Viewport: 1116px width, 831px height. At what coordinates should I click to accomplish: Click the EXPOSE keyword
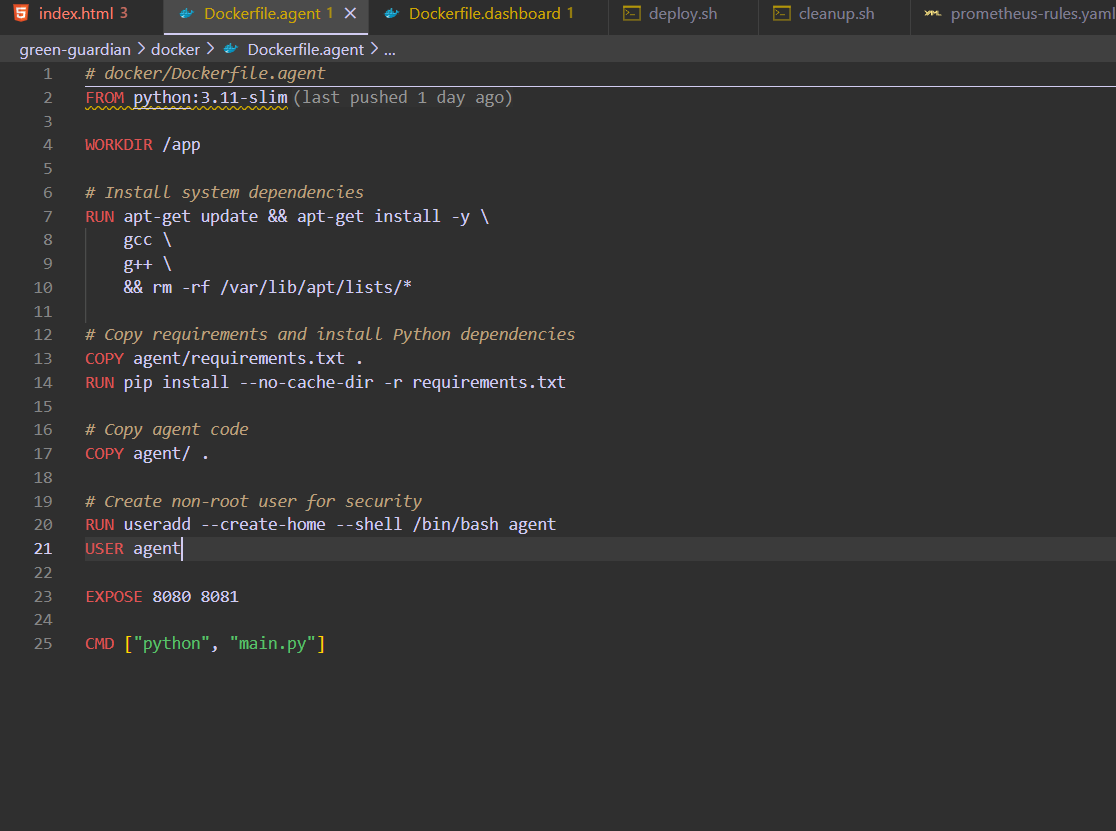click(x=114, y=596)
